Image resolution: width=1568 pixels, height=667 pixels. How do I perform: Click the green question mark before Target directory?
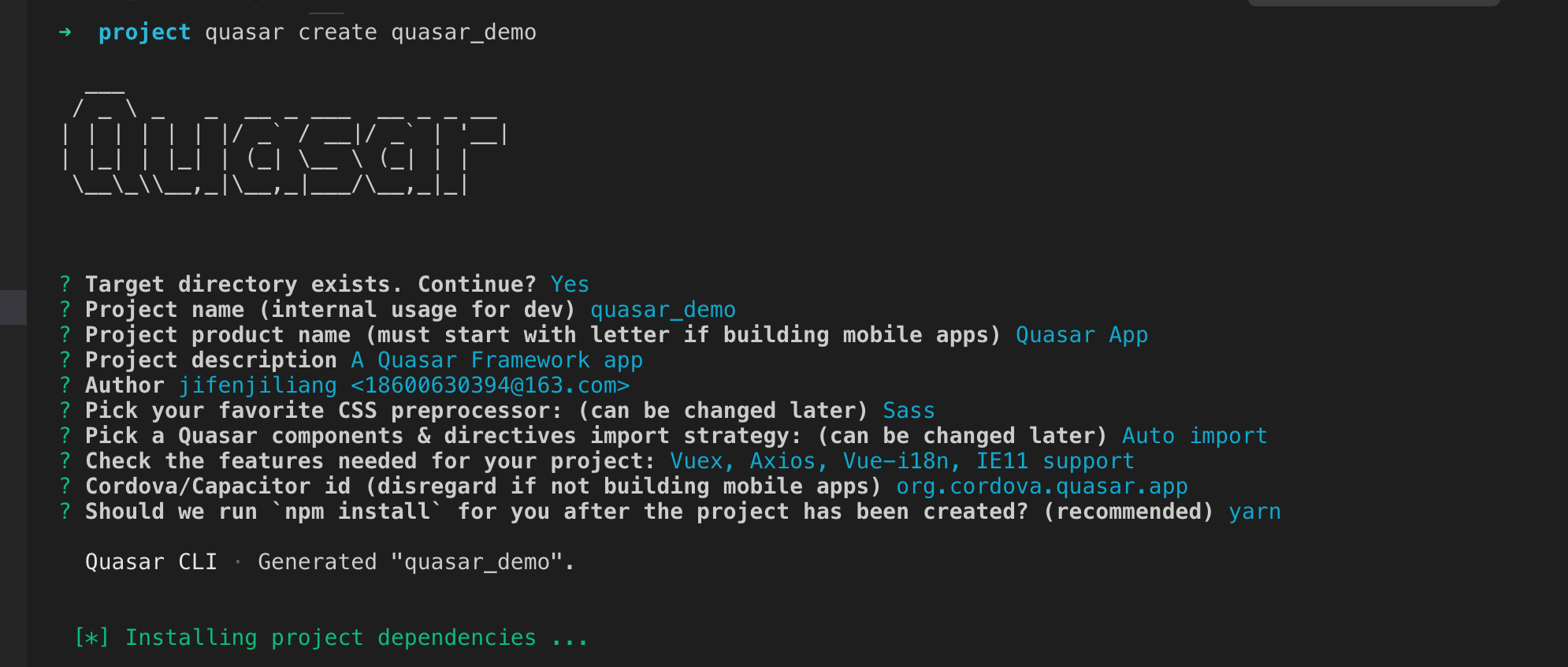point(65,284)
